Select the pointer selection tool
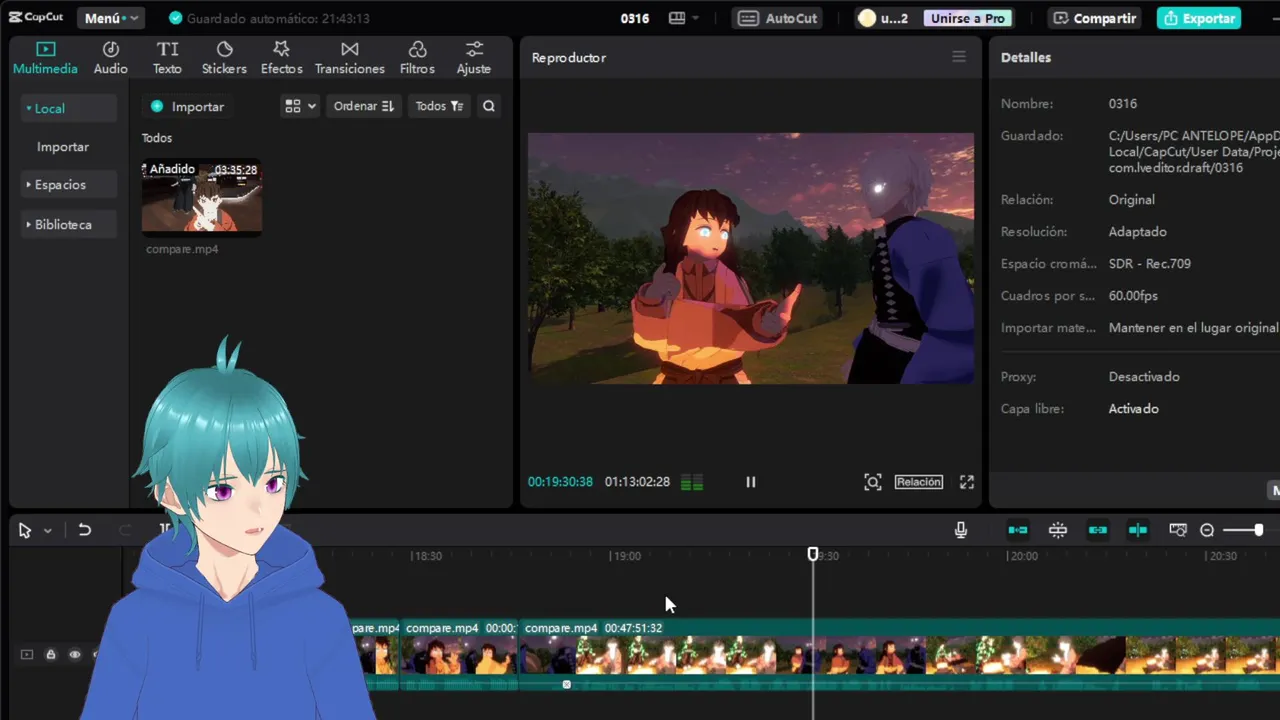 25,530
